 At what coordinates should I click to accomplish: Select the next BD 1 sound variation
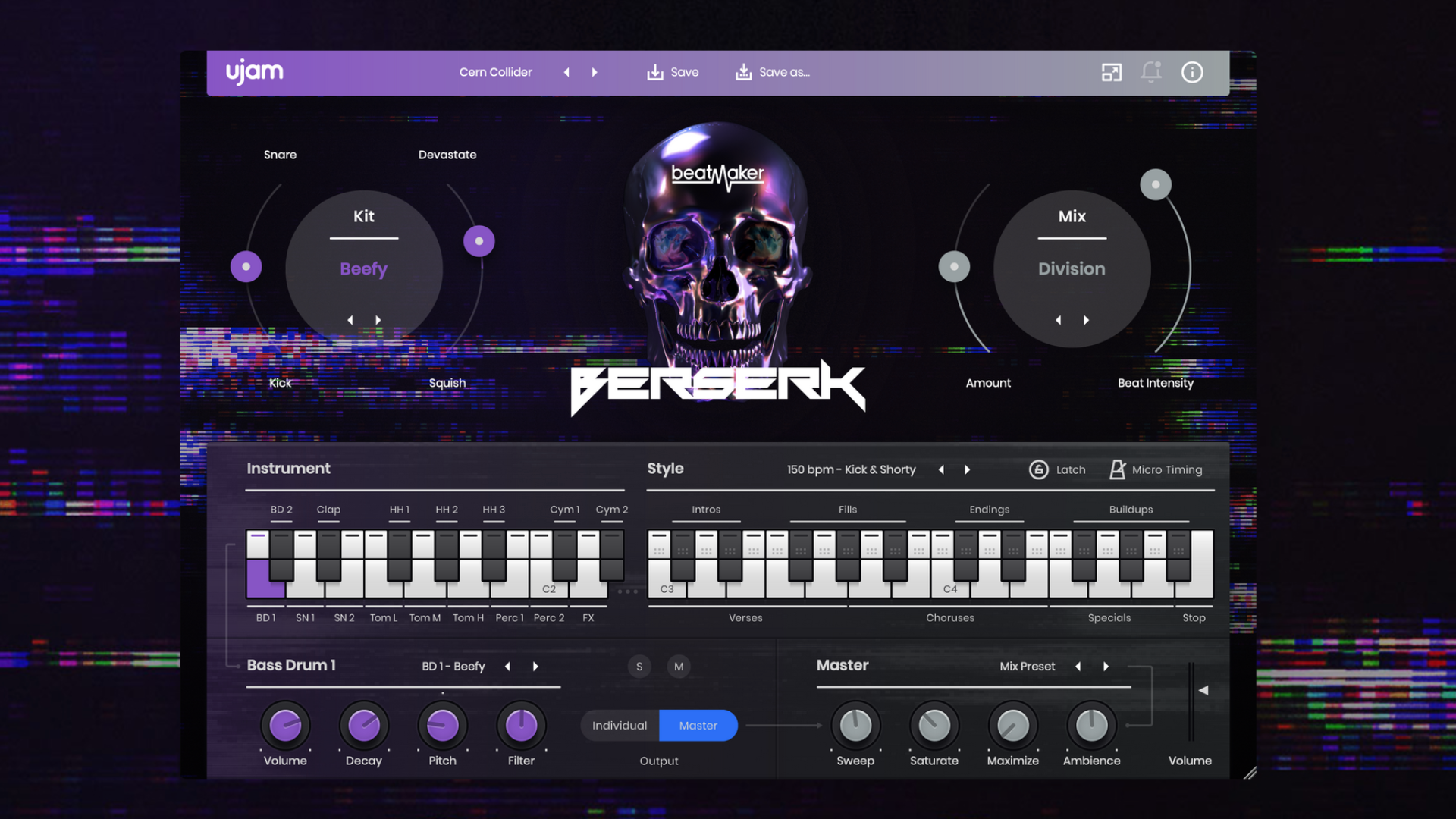pyautogui.click(x=535, y=666)
